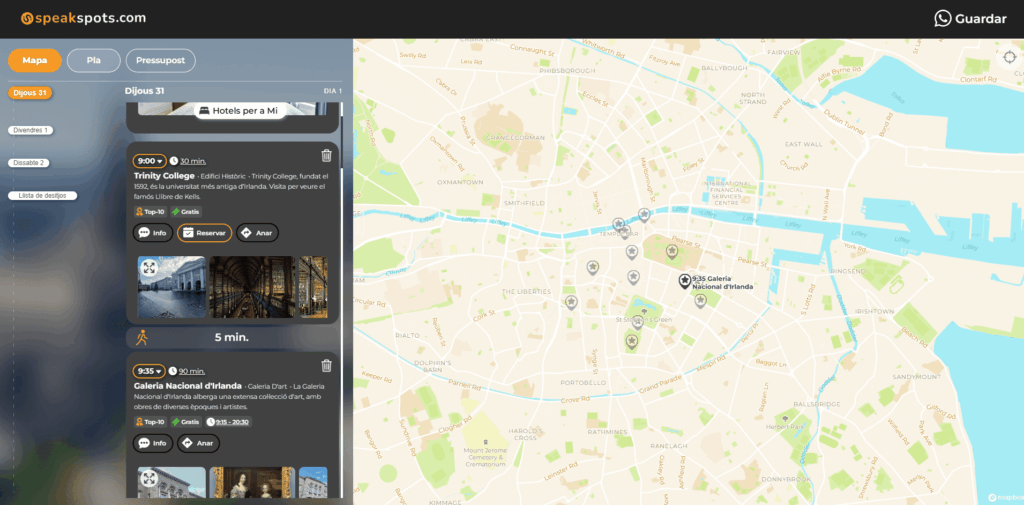Click the walking icon beside 5 min.
The height and width of the screenshot is (505, 1024).
(142, 338)
